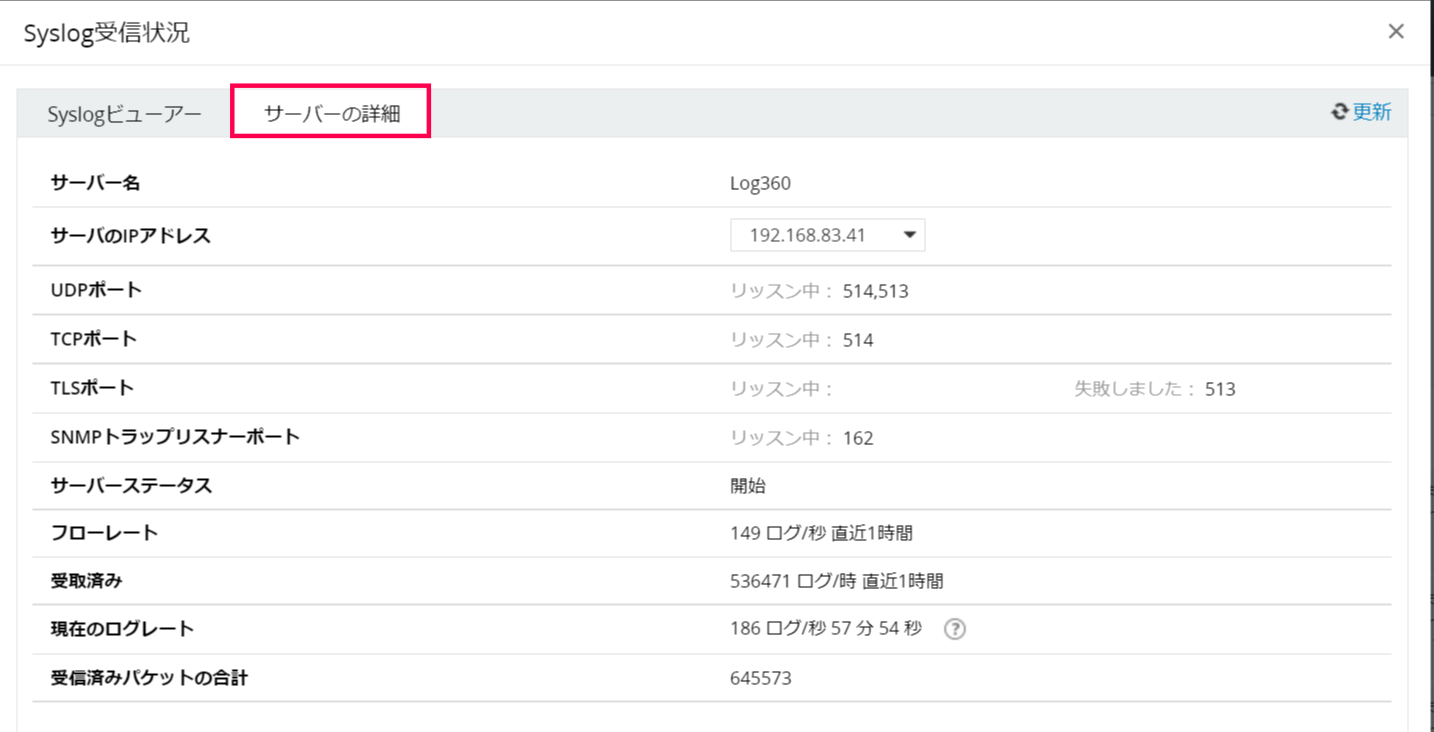Select the サーバーの詳細 tab
Viewport: 1434px width, 732px height.
(331, 113)
